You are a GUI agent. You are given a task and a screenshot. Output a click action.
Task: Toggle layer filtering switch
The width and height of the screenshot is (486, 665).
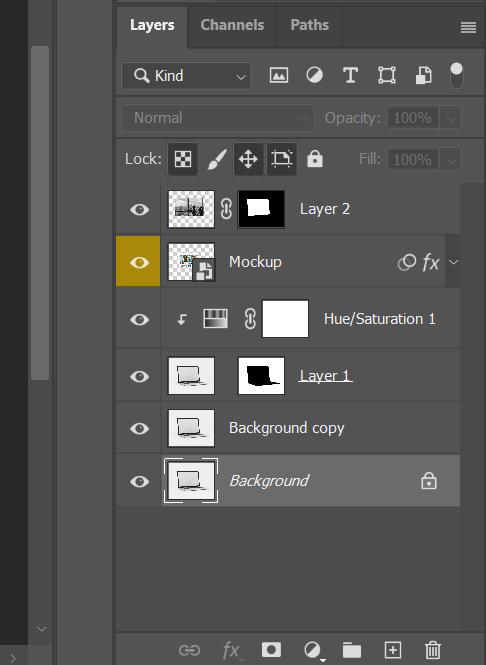(456, 75)
